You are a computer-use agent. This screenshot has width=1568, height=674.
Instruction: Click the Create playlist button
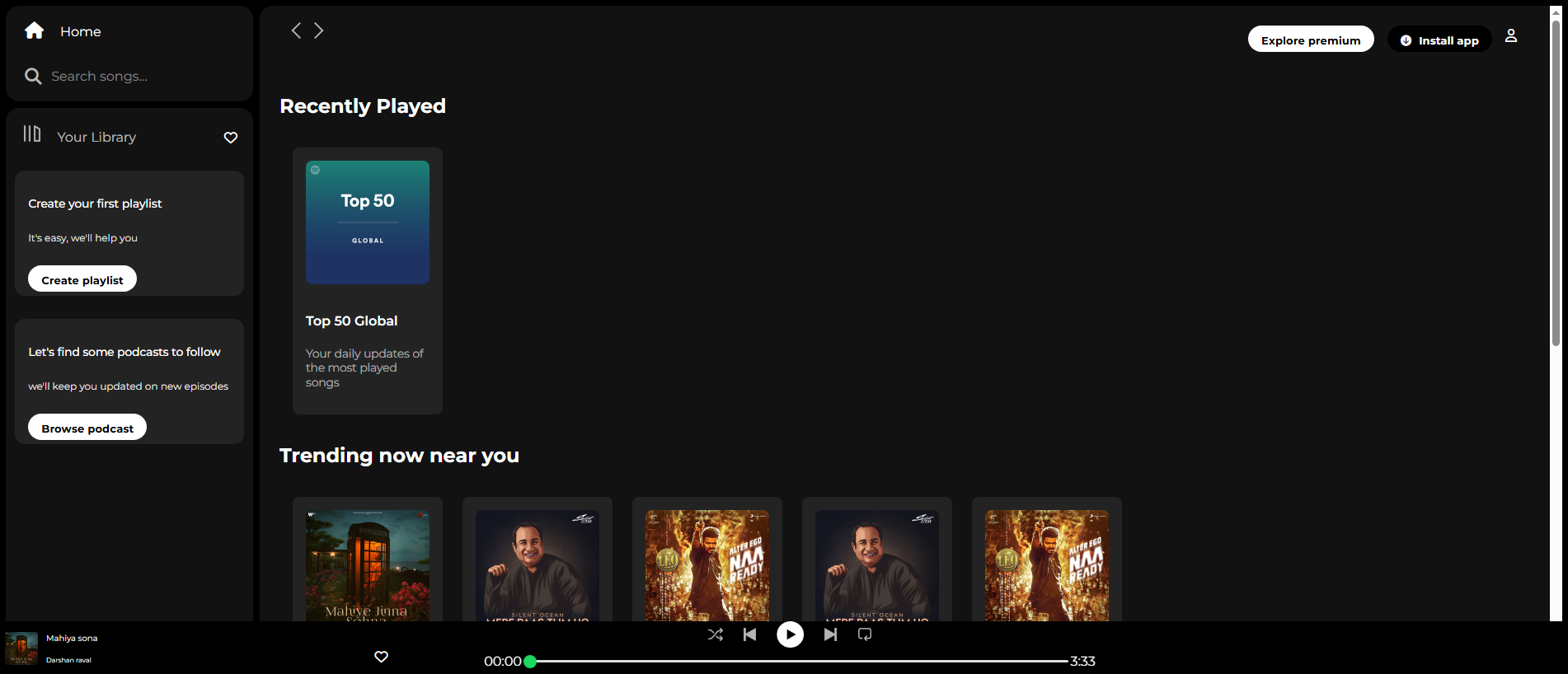[x=82, y=279]
